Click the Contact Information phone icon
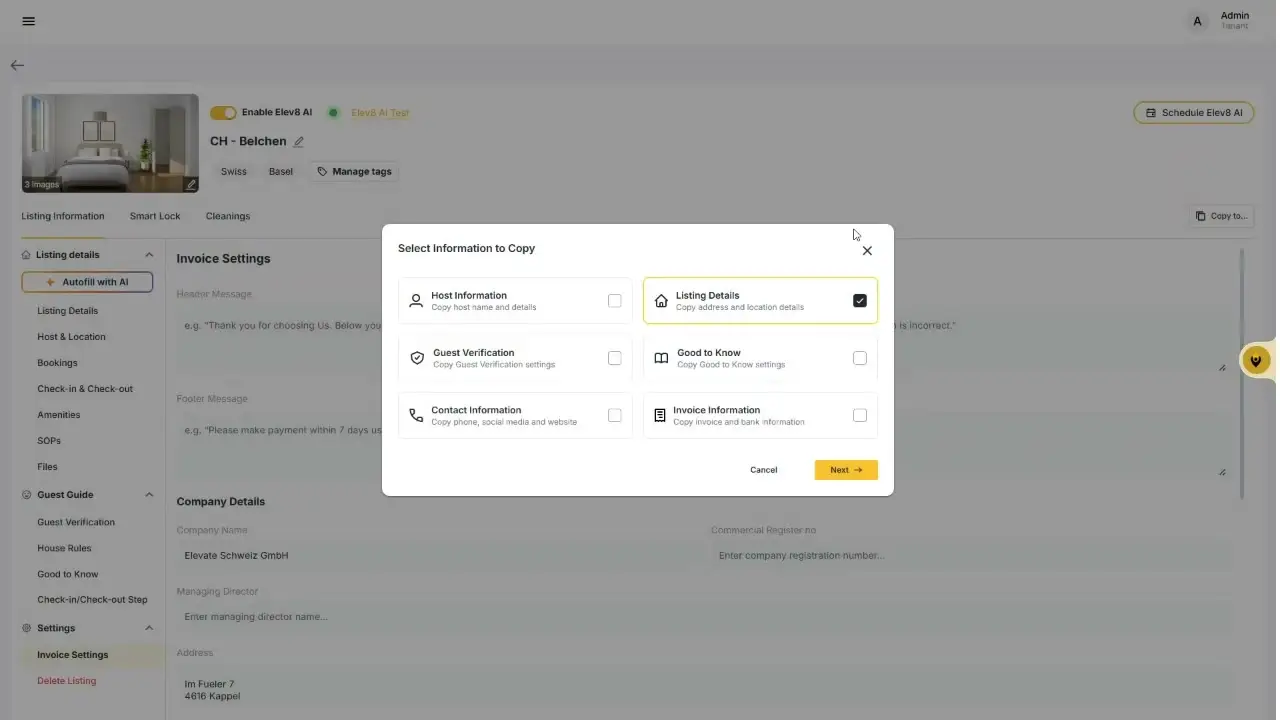Viewport: 1280px width, 720px height. pos(416,415)
